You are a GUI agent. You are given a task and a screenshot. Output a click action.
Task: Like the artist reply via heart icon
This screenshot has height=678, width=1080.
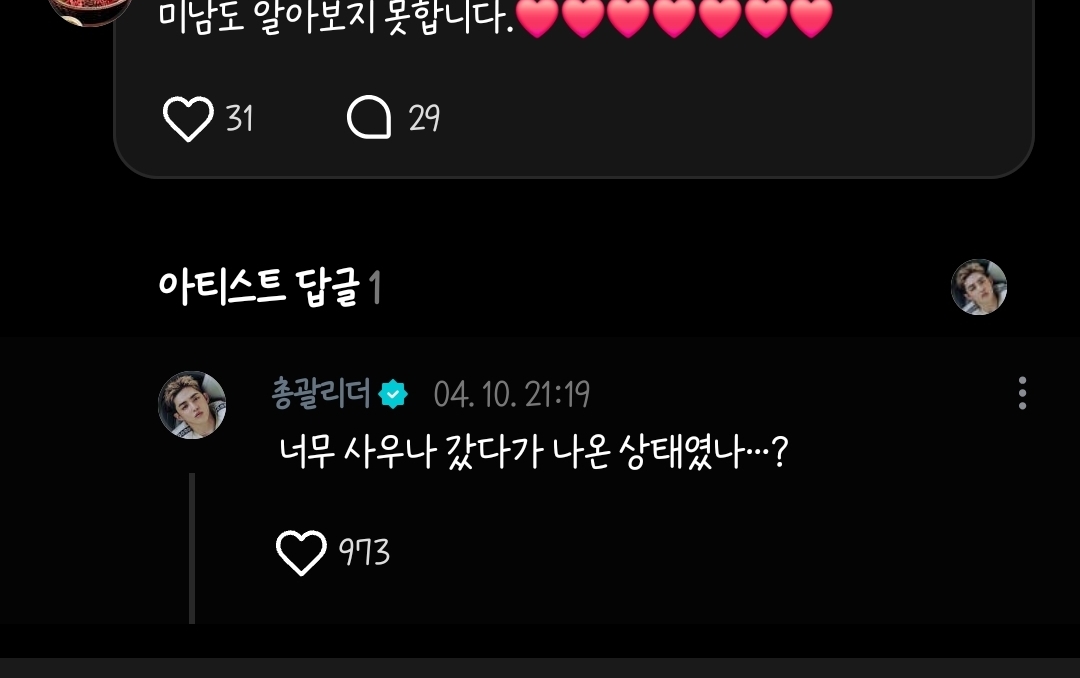[301, 553]
